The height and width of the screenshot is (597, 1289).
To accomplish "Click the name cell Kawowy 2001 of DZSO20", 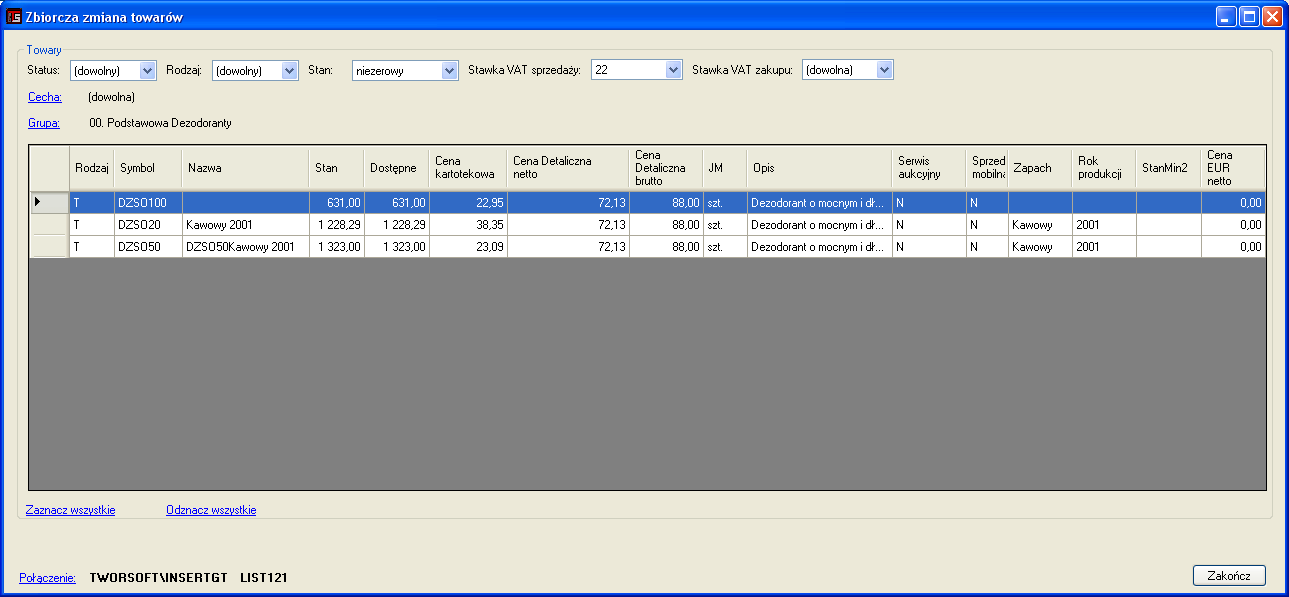I will (x=246, y=224).
